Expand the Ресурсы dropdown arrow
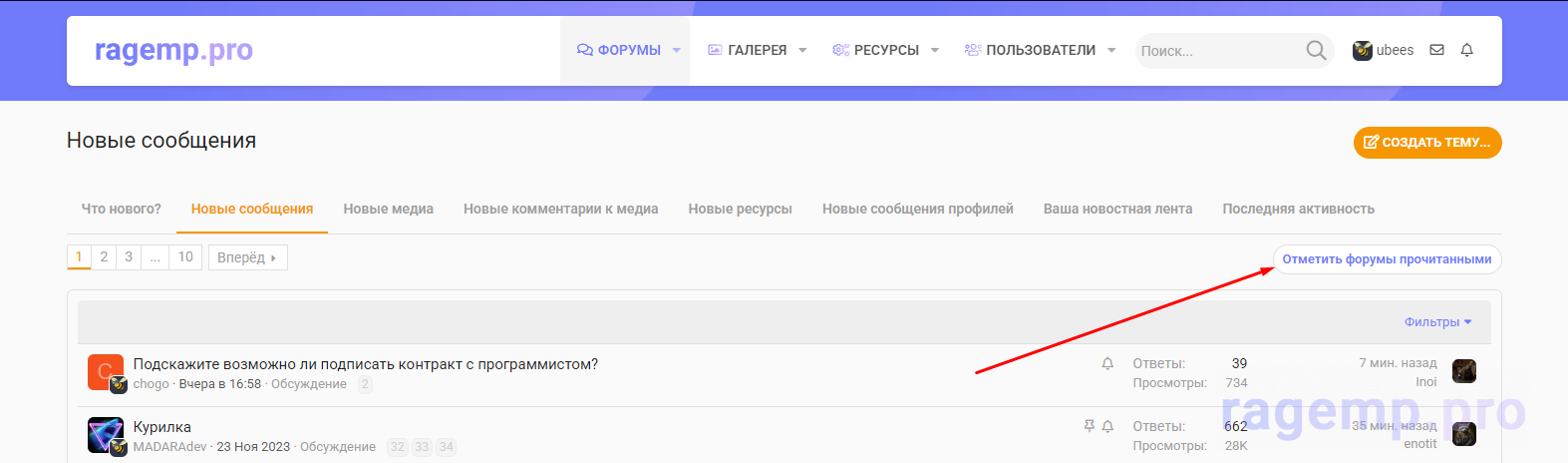Screen dimensions: 1568x463 [935, 51]
